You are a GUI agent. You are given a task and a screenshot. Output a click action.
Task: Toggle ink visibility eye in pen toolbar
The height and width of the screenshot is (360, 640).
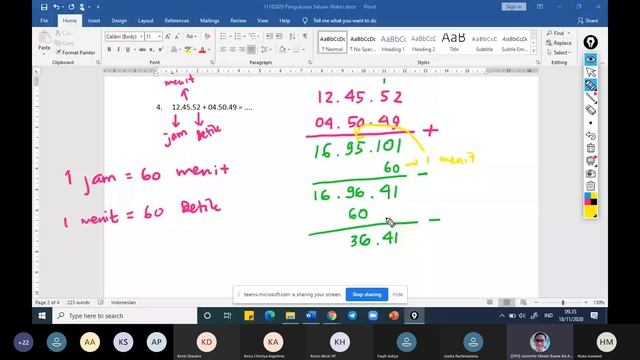(591, 59)
